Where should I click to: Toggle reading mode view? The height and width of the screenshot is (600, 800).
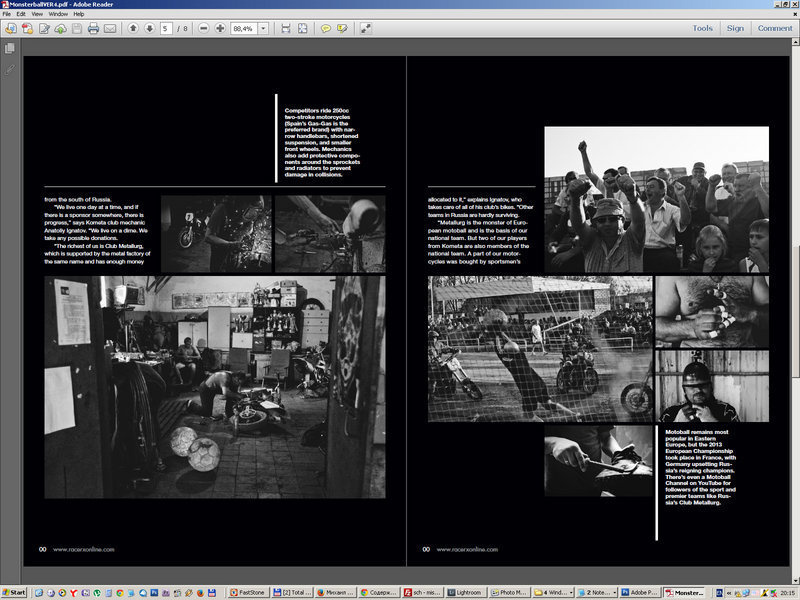[366, 28]
